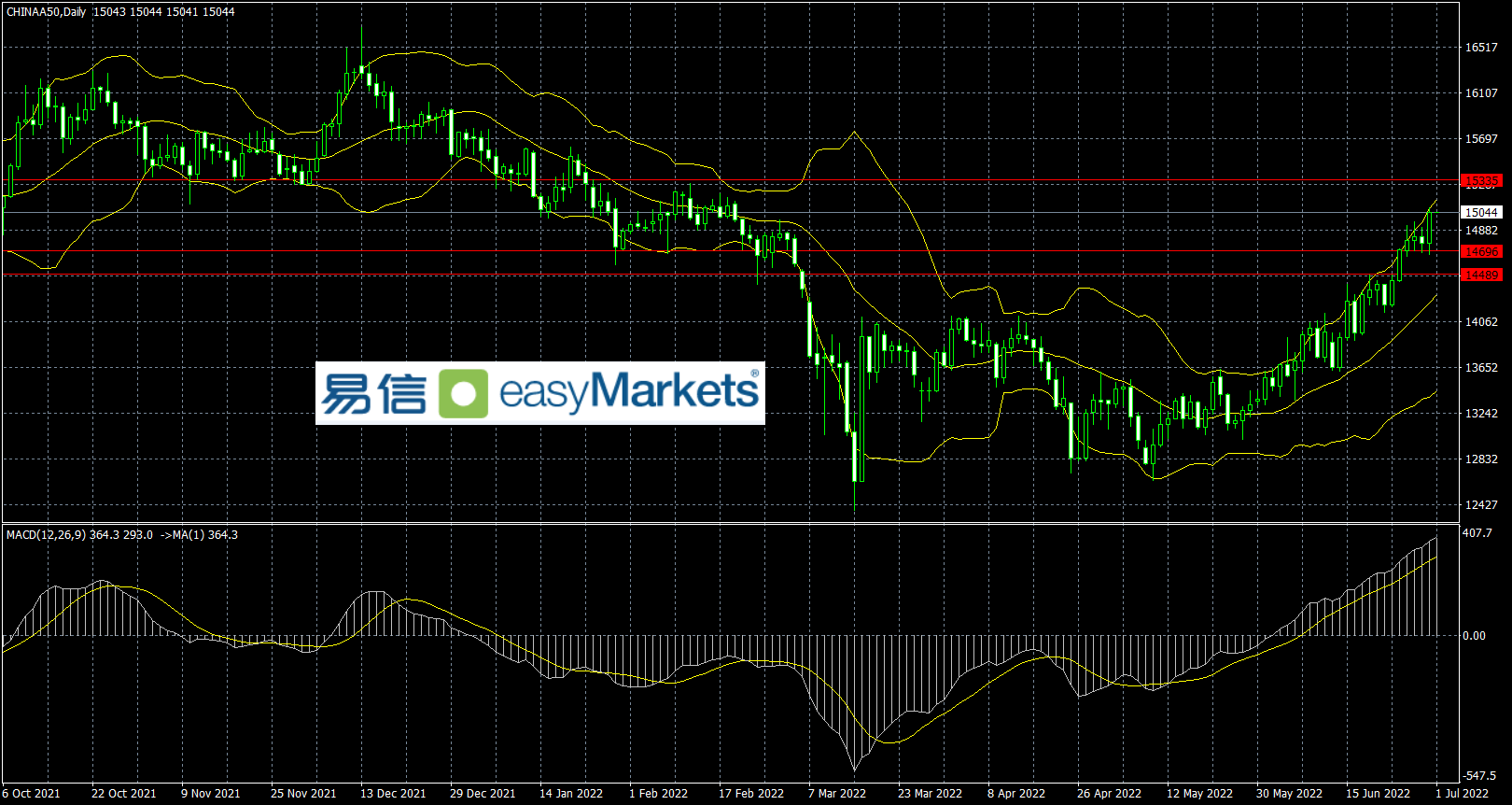Select the red 15335 price level label
The height and width of the screenshot is (805, 1512).
(x=1481, y=180)
